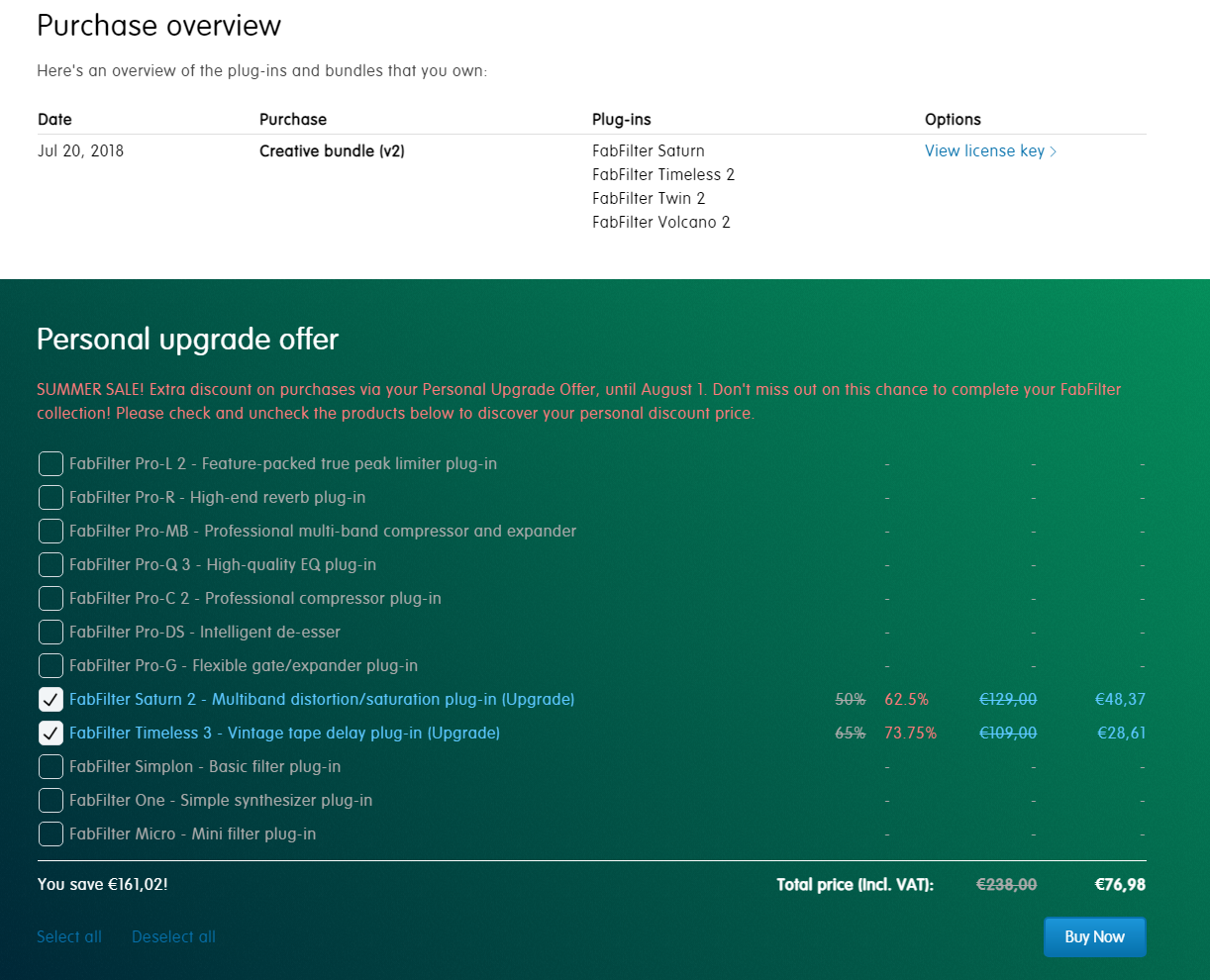Viewport: 1210px width, 980px height.
Task: Click the 'Jul 20, 2018' purchase date
Action: click(x=80, y=150)
